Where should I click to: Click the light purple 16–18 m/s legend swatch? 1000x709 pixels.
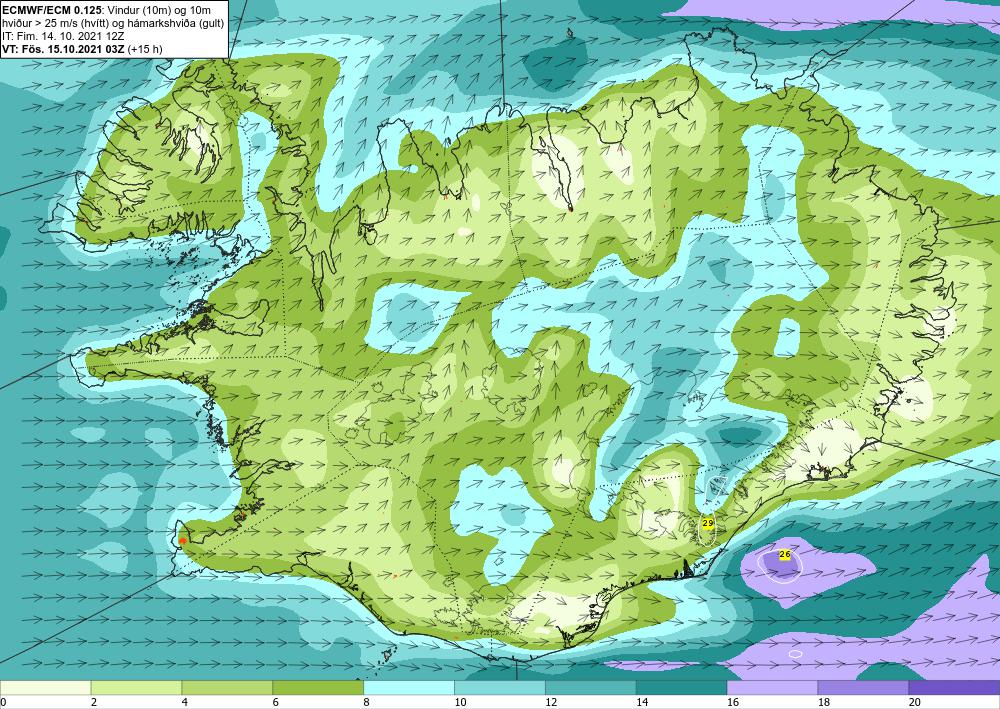[x=772, y=687]
